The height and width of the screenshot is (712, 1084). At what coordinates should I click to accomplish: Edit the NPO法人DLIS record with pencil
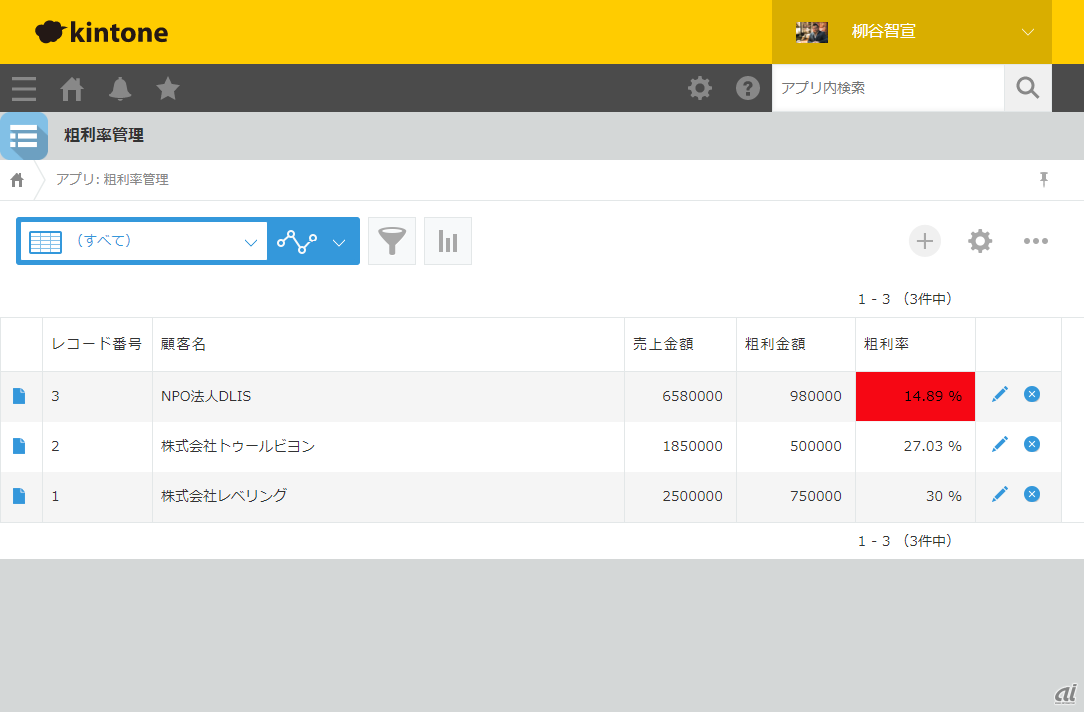click(1000, 395)
